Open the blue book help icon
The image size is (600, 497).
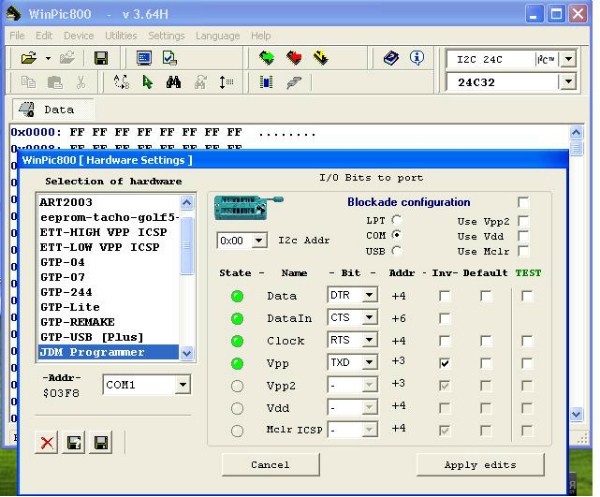pos(391,58)
